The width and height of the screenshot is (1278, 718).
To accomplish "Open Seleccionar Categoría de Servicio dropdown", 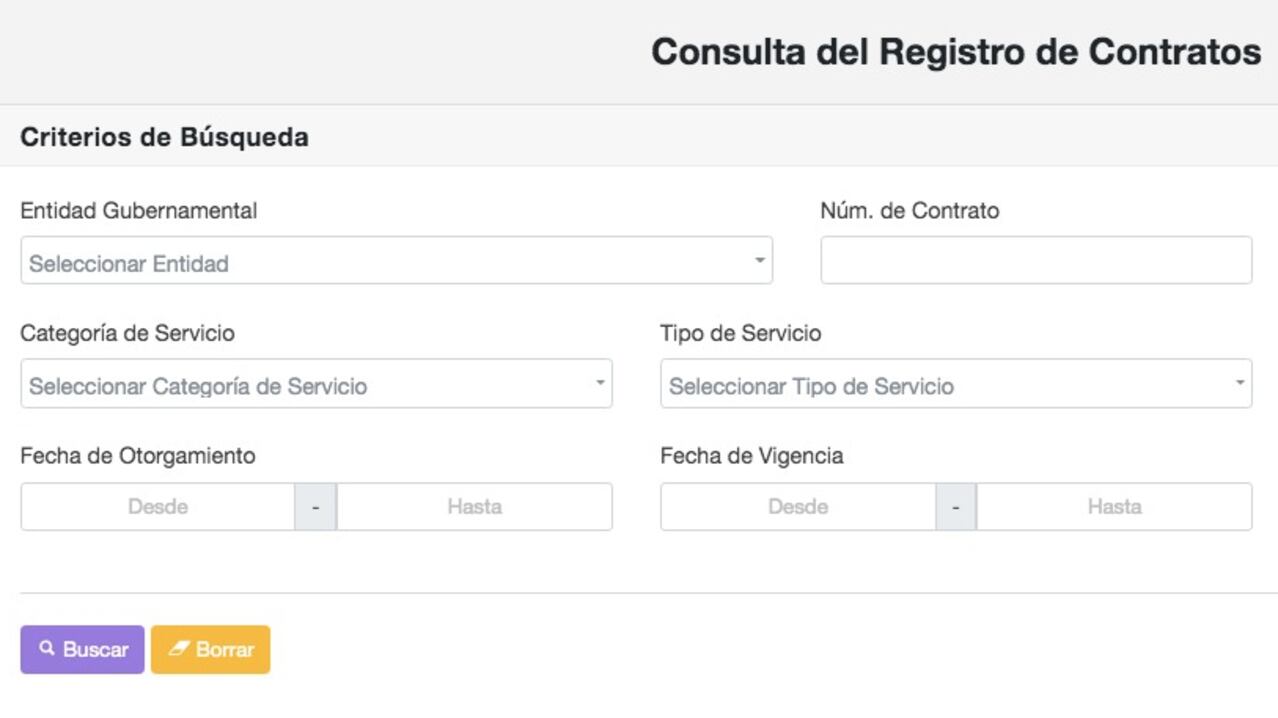I will [x=300, y=384].
